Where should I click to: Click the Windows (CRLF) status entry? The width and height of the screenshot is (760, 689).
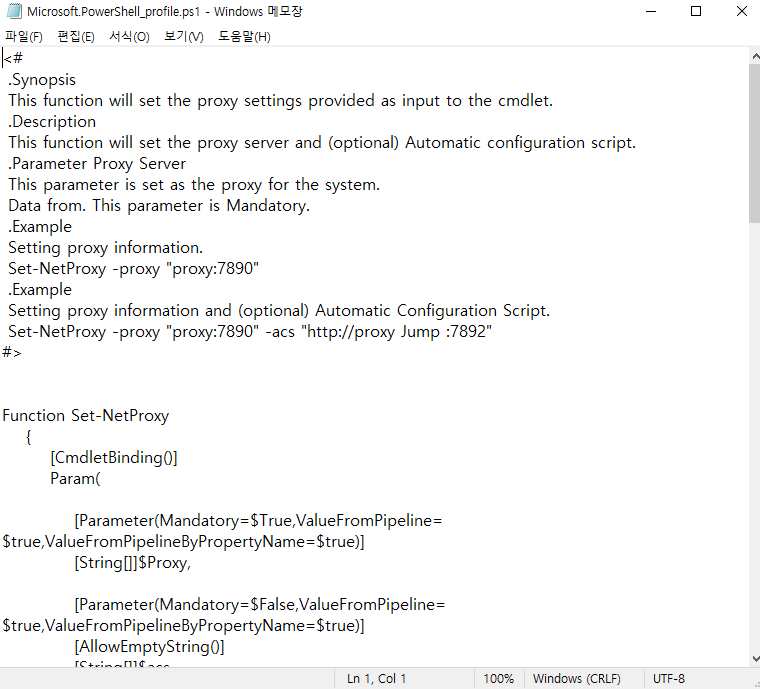(x=576, y=678)
